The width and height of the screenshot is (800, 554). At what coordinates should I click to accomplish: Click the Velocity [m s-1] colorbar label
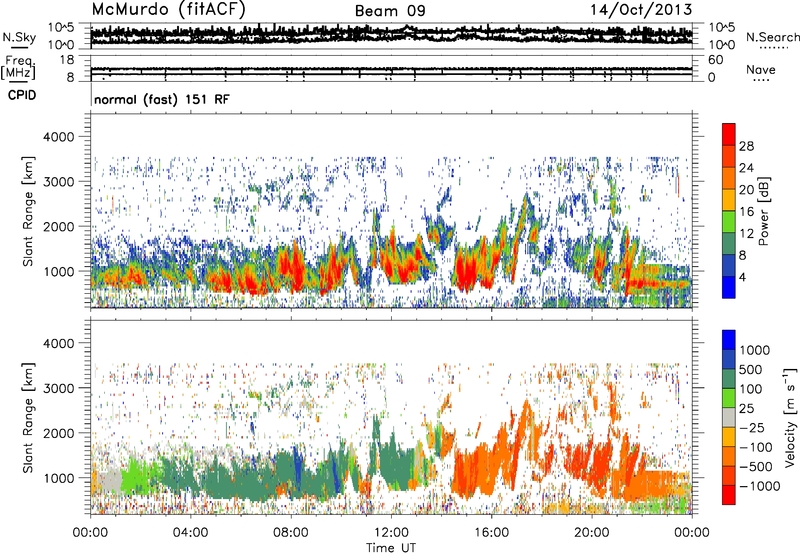[x=790, y=417]
